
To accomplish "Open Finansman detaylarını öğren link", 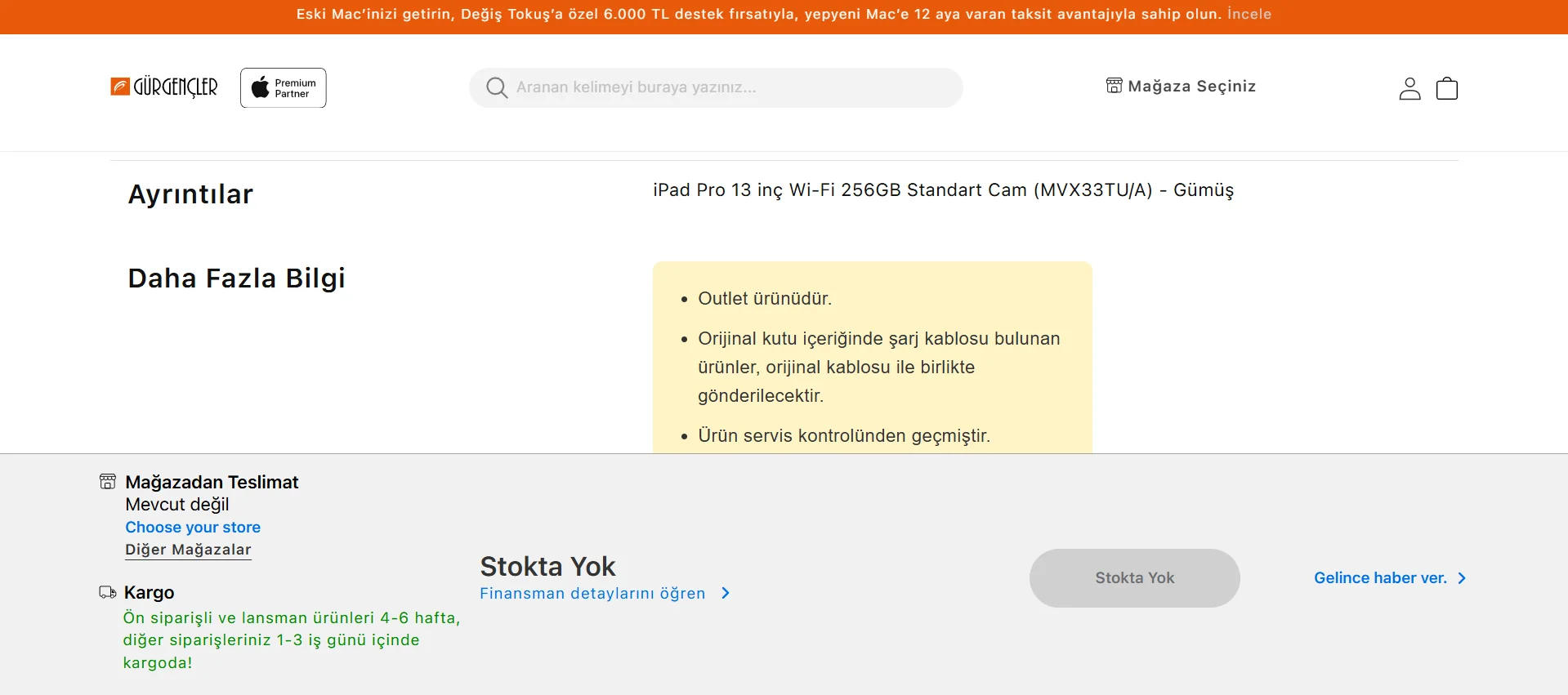I will [x=592, y=594].
